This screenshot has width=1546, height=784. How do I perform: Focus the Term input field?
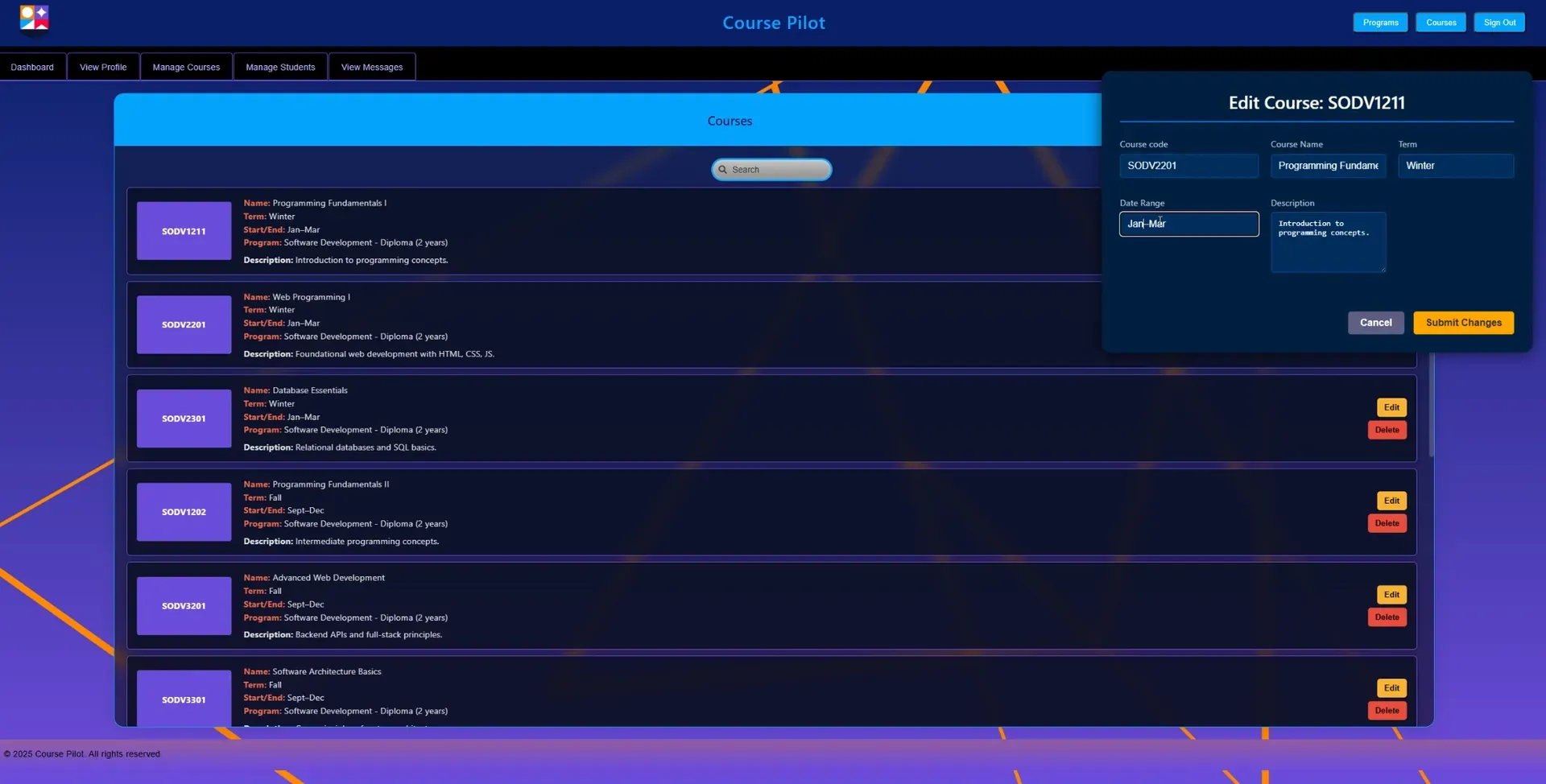tap(1456, 166)
